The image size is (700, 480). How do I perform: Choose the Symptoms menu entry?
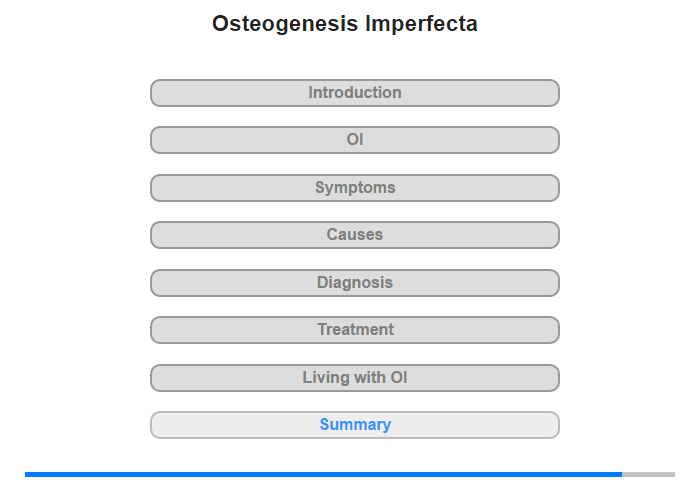coord(354,188)
